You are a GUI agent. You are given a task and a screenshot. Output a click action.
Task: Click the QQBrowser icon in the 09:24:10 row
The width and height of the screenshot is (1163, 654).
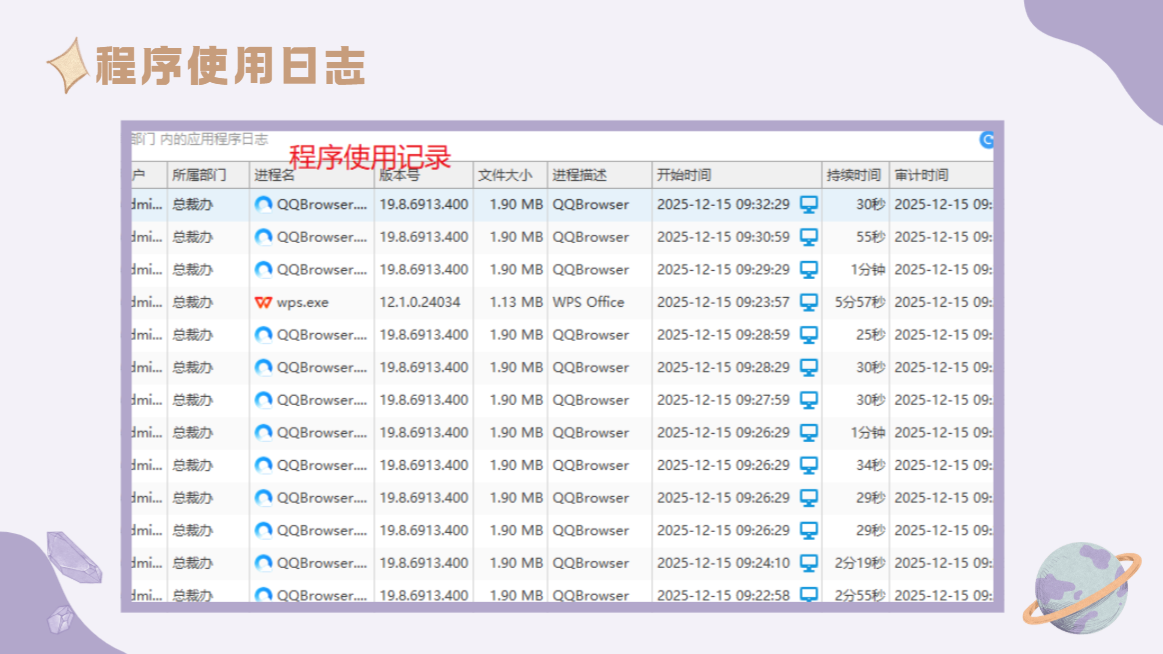pos(263,564)
